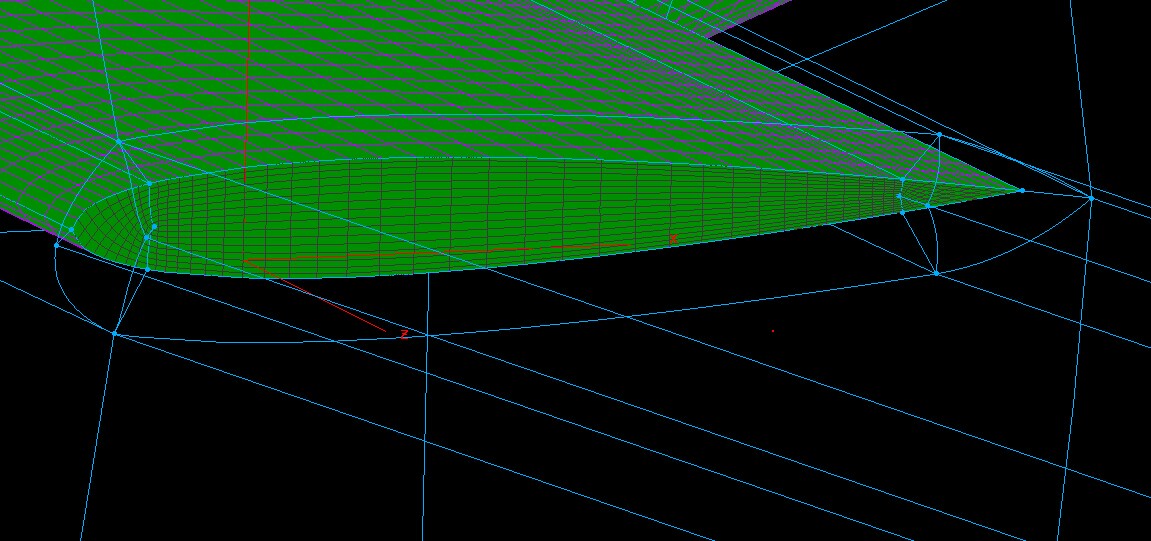
Task: Click the red Z axis line below airfoil
Action: click(x=330, y=305)
